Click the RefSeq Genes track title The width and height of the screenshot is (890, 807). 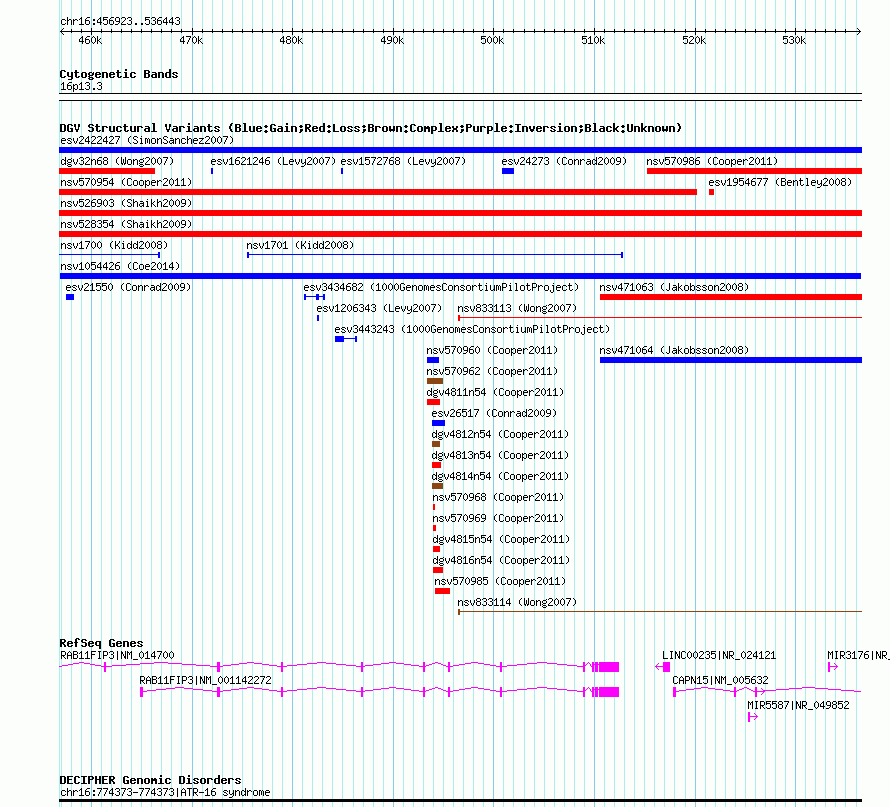point(101,643)
